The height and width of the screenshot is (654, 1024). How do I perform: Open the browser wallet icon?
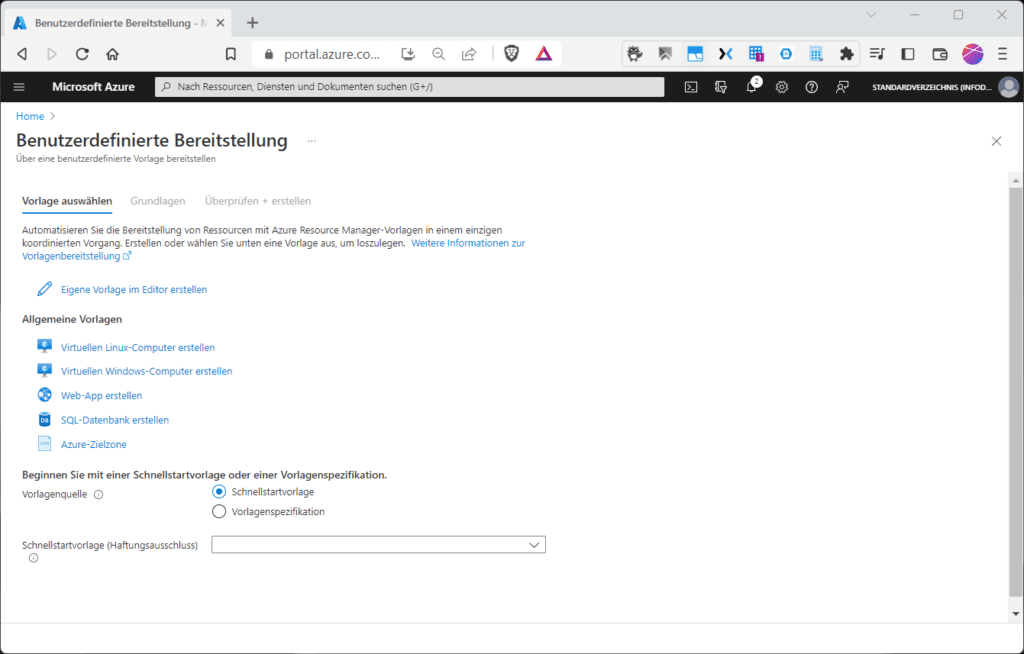click(940, 54)
